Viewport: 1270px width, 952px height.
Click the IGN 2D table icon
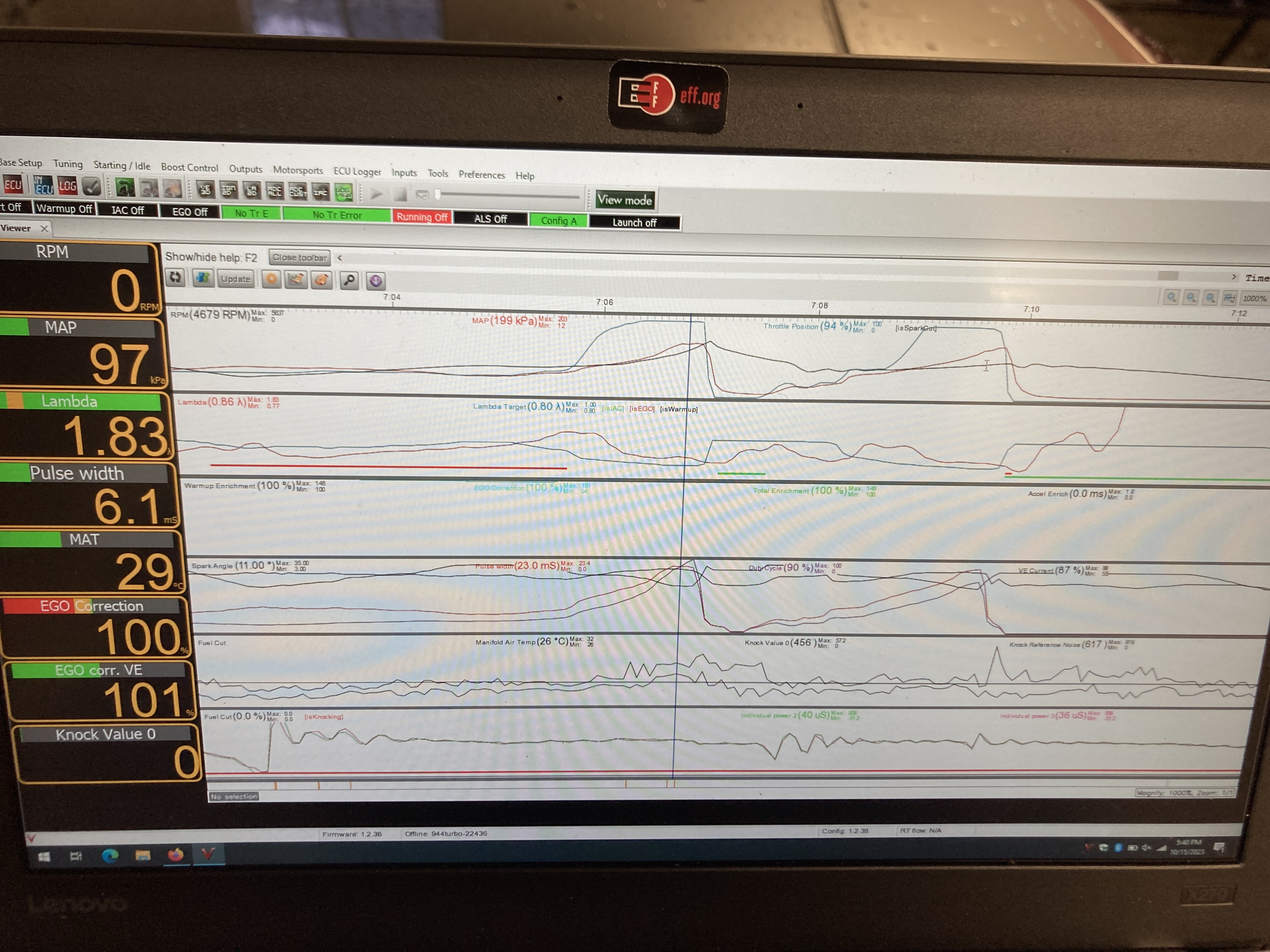(x=228, y=190)
